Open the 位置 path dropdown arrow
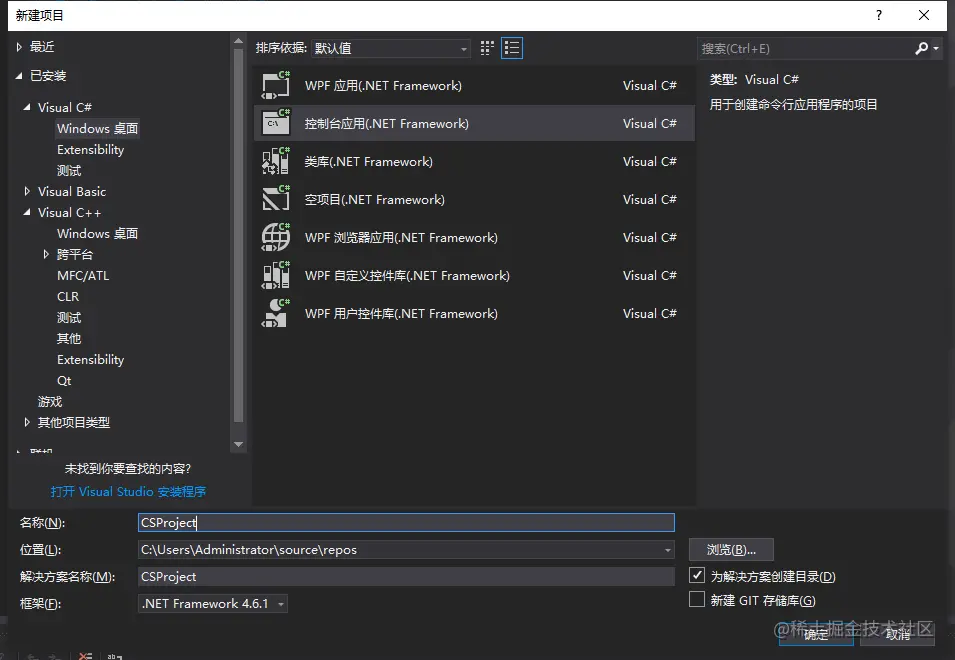This screenshot has height=660, width=955. click(668, 550)
